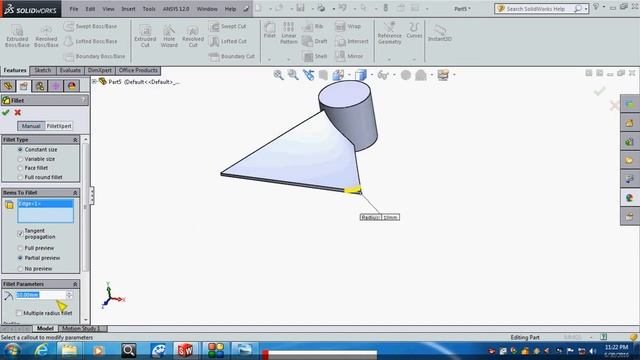Select the Extruded Cut tool
Image resolution: width=640 pixels, height=360 pixels.
[145, 36]
